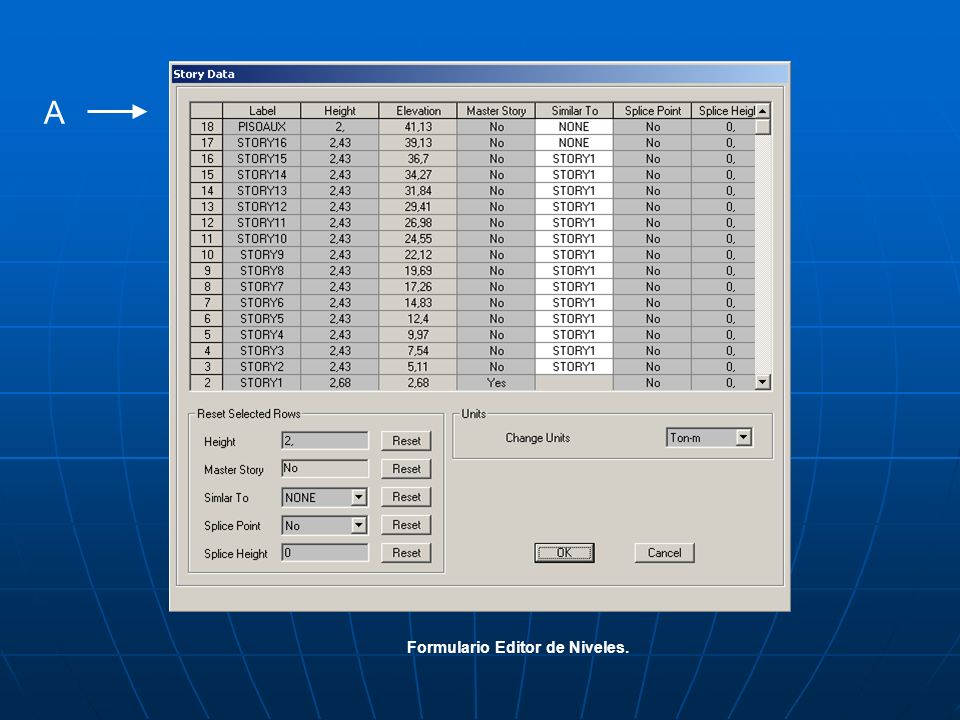Click the STORY12 label cell
Screen dimensions: 960x720
[x=262, y=207]
